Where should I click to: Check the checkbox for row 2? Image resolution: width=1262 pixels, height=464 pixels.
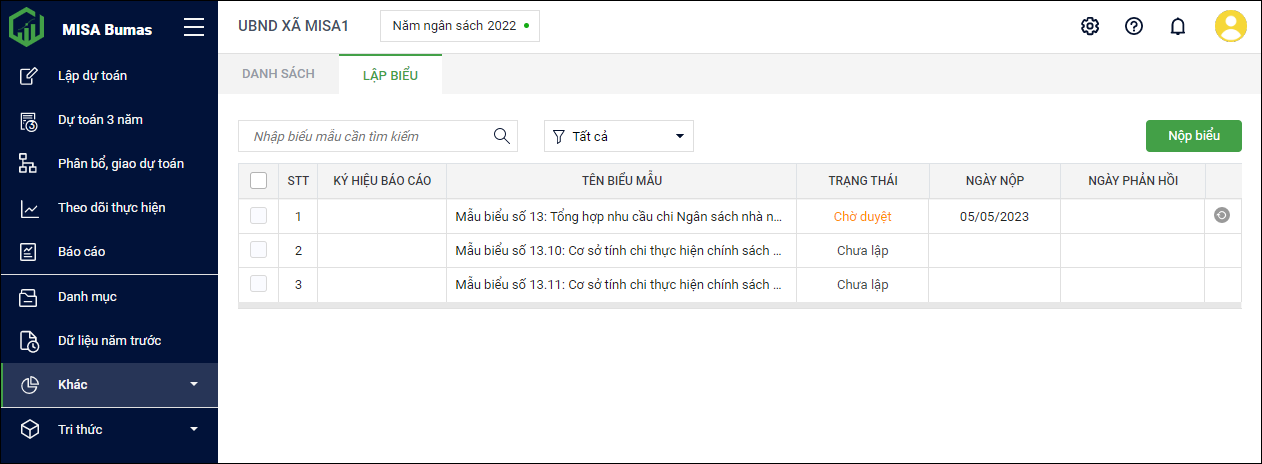click(258, 250)
